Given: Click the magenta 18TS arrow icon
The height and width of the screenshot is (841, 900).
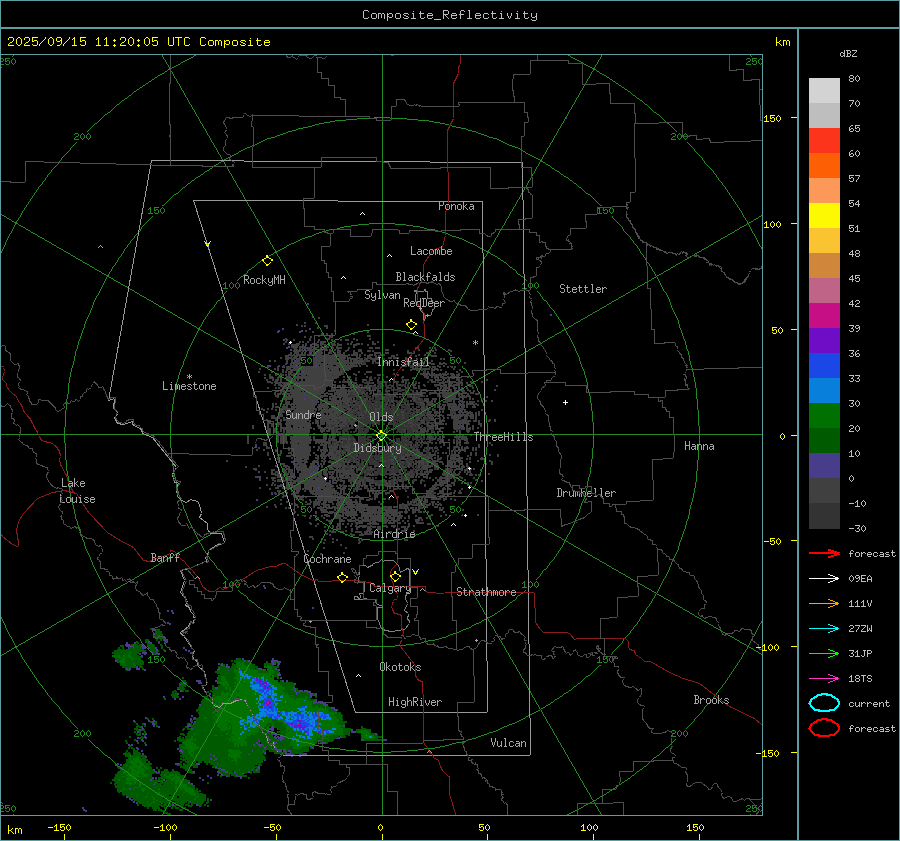Looking at the screenshot, I should (x=824, y=679).
